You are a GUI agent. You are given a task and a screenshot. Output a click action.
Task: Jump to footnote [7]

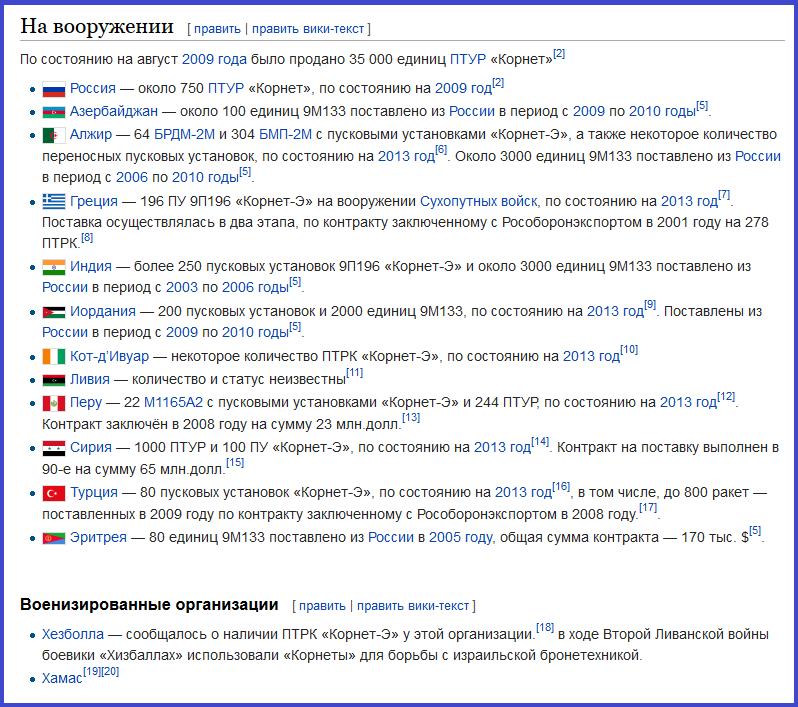click(724, 194)
